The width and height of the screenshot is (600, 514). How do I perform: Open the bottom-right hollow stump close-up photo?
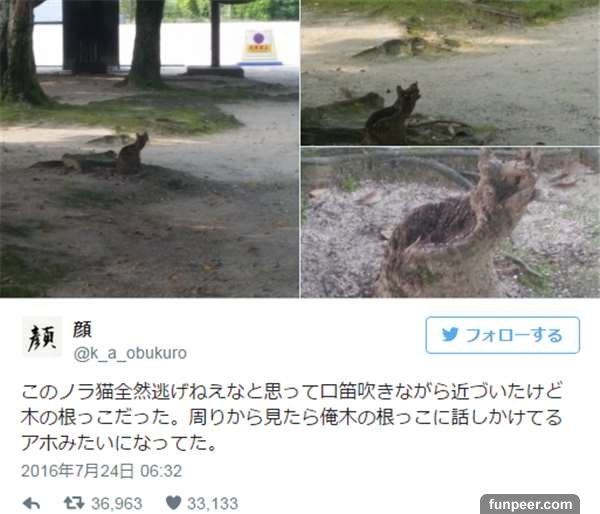(x=450, y=222)
